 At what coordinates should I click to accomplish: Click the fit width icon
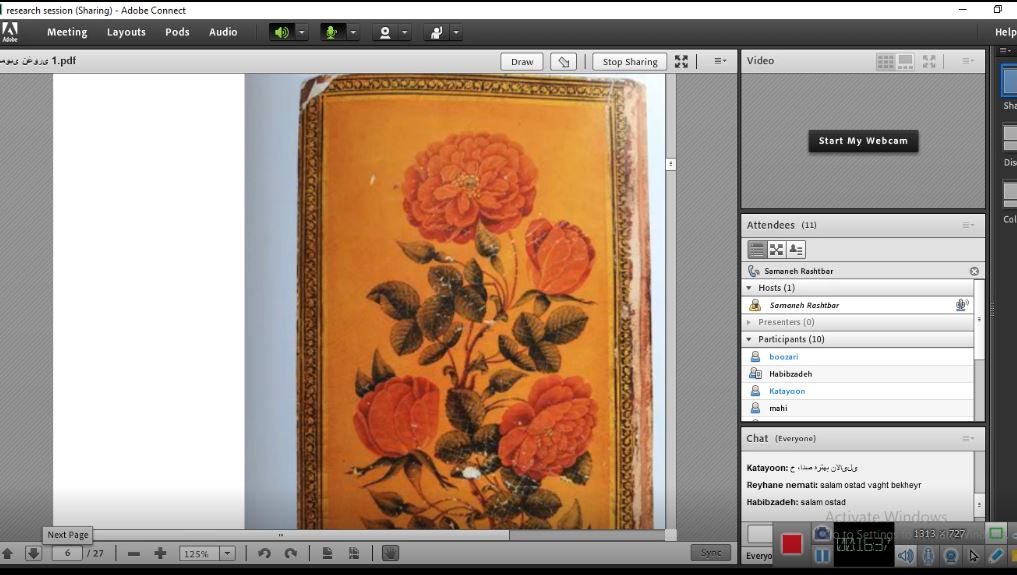click(x=353, y=554)
